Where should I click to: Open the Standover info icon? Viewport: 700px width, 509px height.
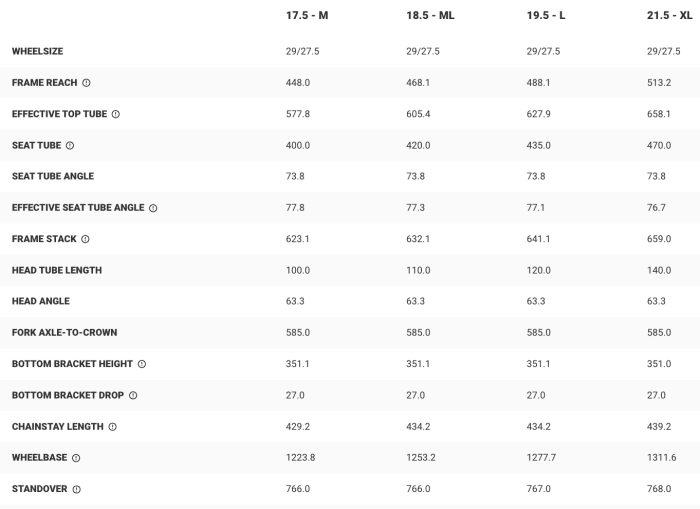tap(77, 489)
